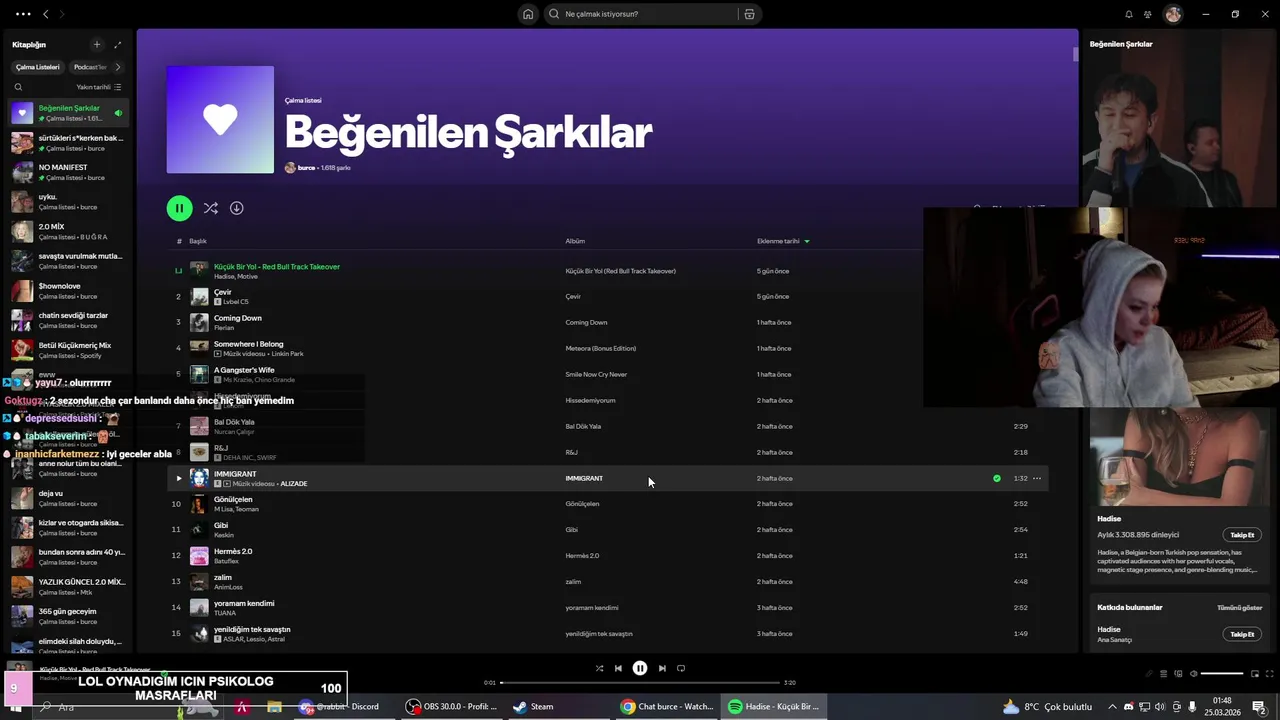Open the 2.0 MİX playlist
1280x720 pixels.
click(x=67, y=231)
